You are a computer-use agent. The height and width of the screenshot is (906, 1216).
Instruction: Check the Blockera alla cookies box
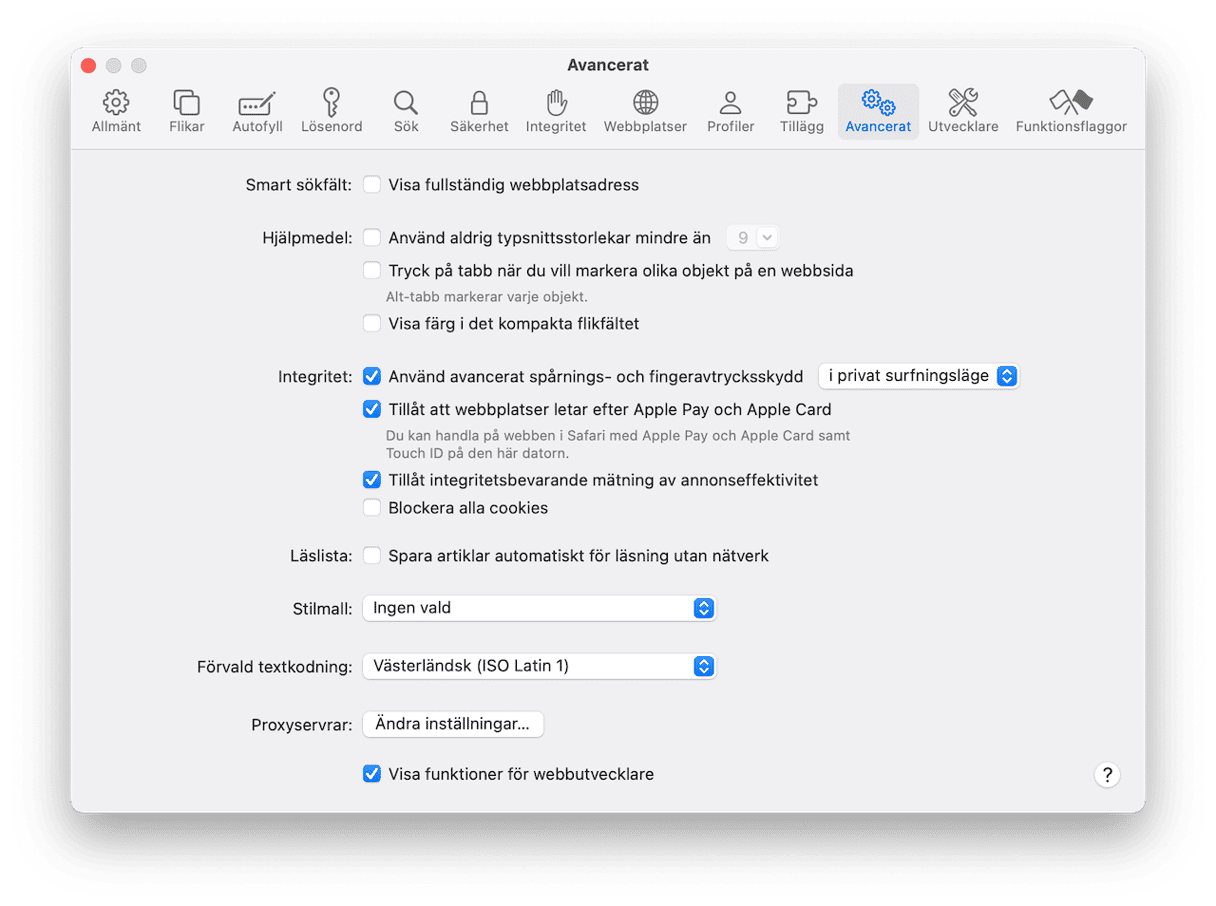(x=372, y=508)
